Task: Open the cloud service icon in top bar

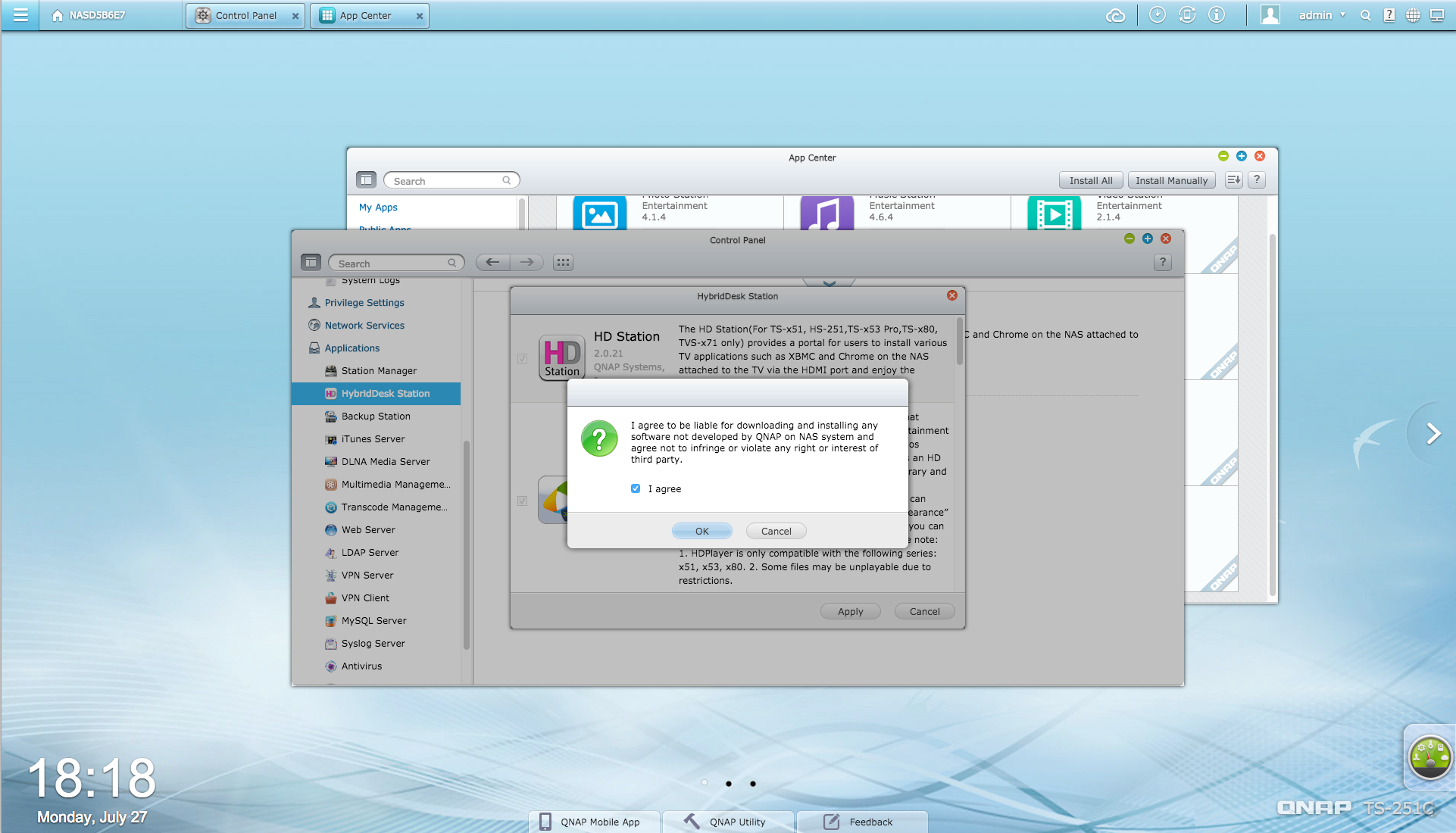Action: pyautogui.click(x=1115, y=15)
